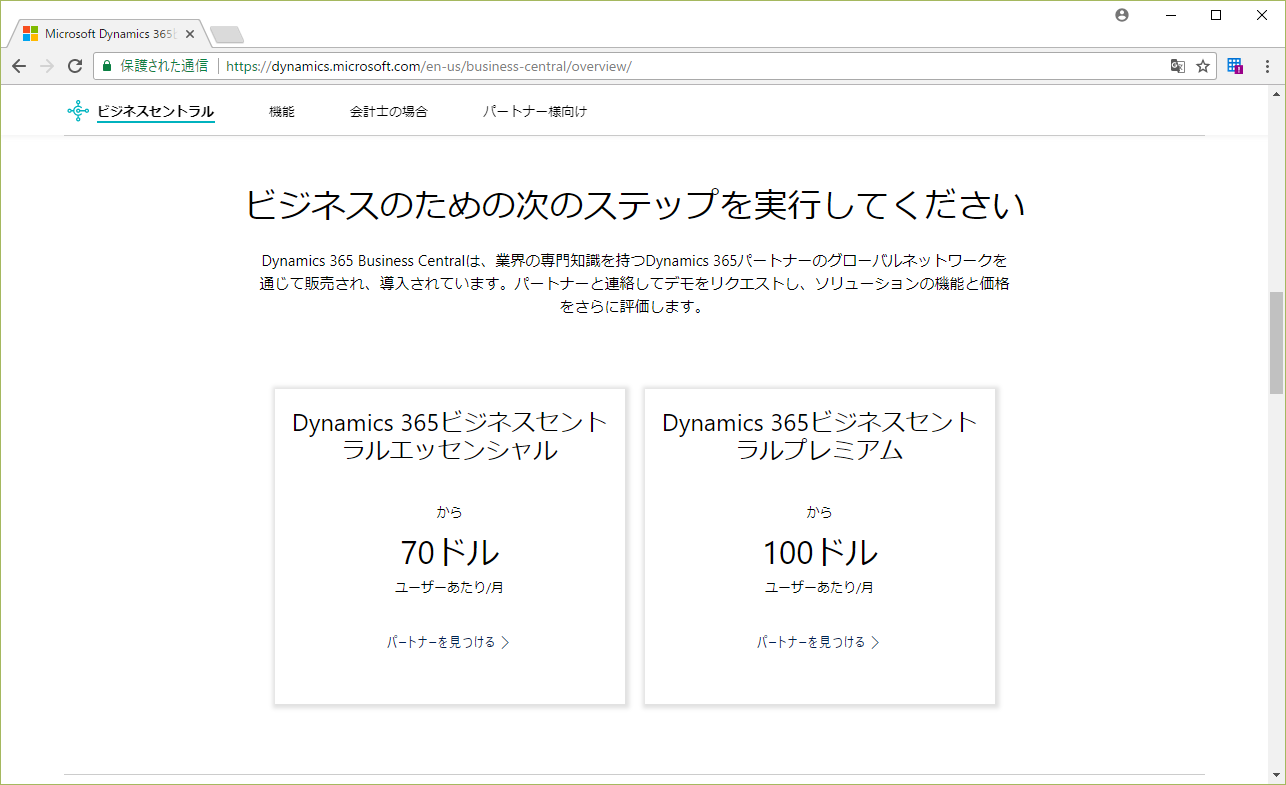Click the Business Central logo icon
This screenshot has height=785, width=1286.
tap(78, 111)
